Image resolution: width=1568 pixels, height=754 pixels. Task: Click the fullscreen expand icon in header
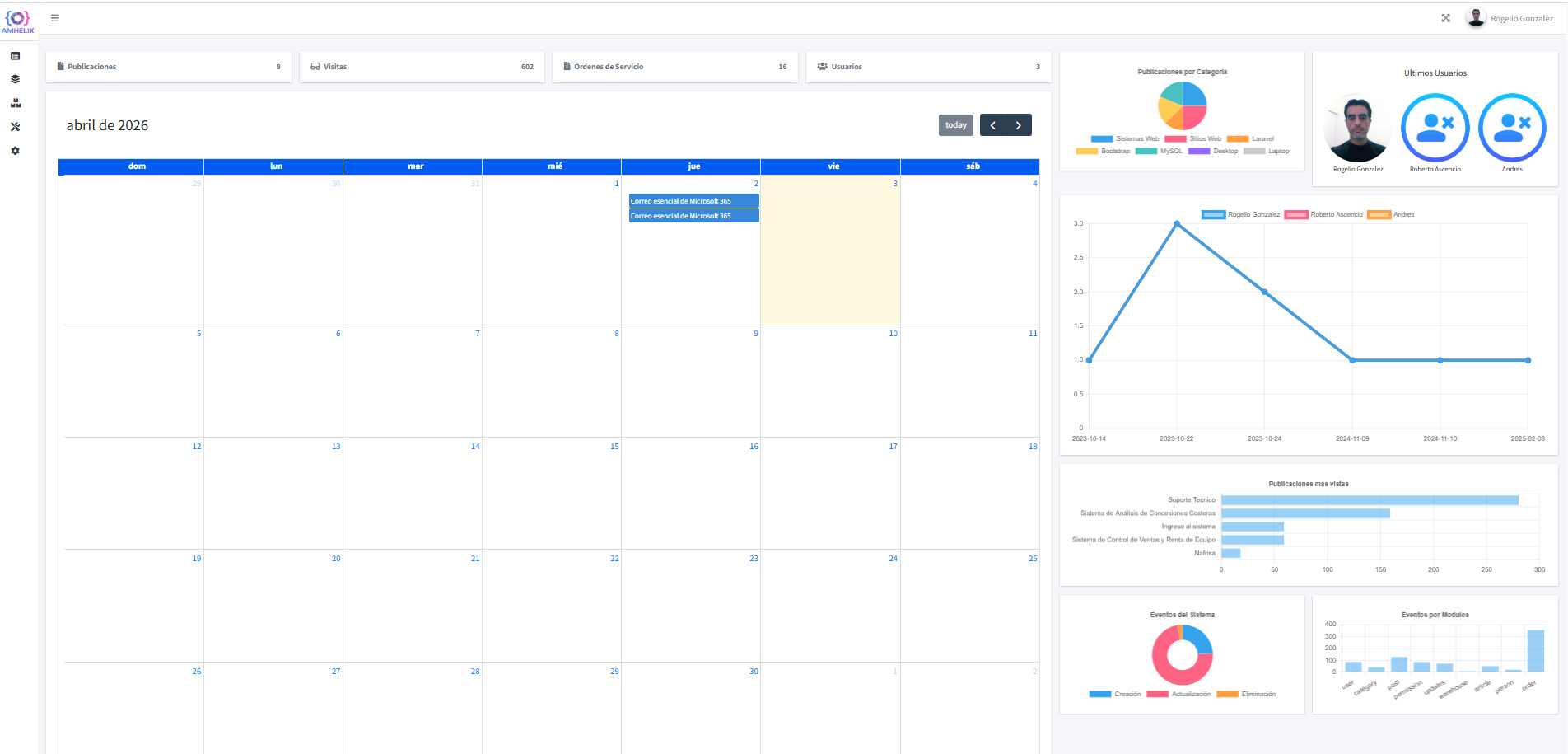(1445, 18)
